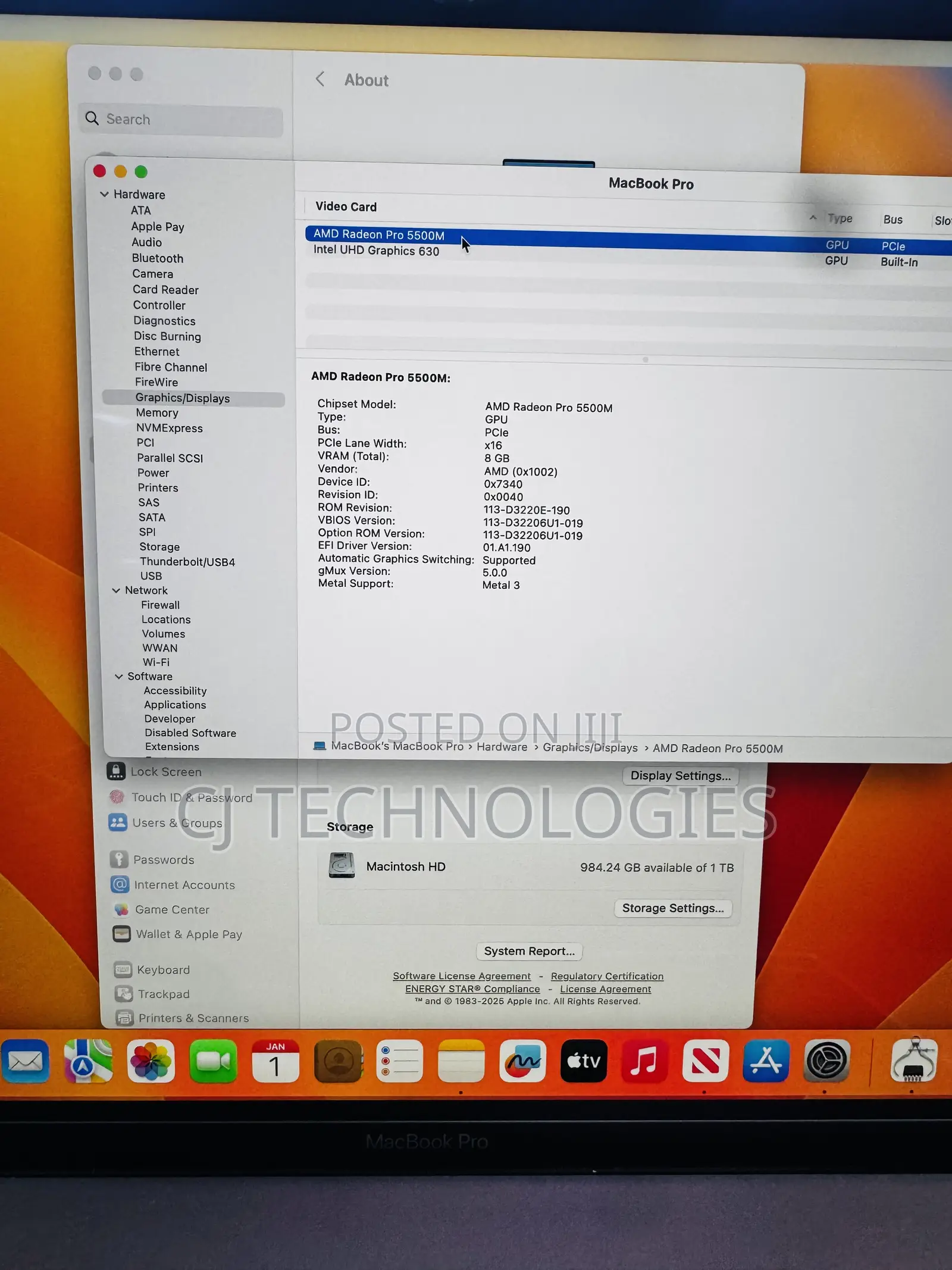Select Applications under Software
The width and height of the screenshot is (952, 1270).
(175, 705)
